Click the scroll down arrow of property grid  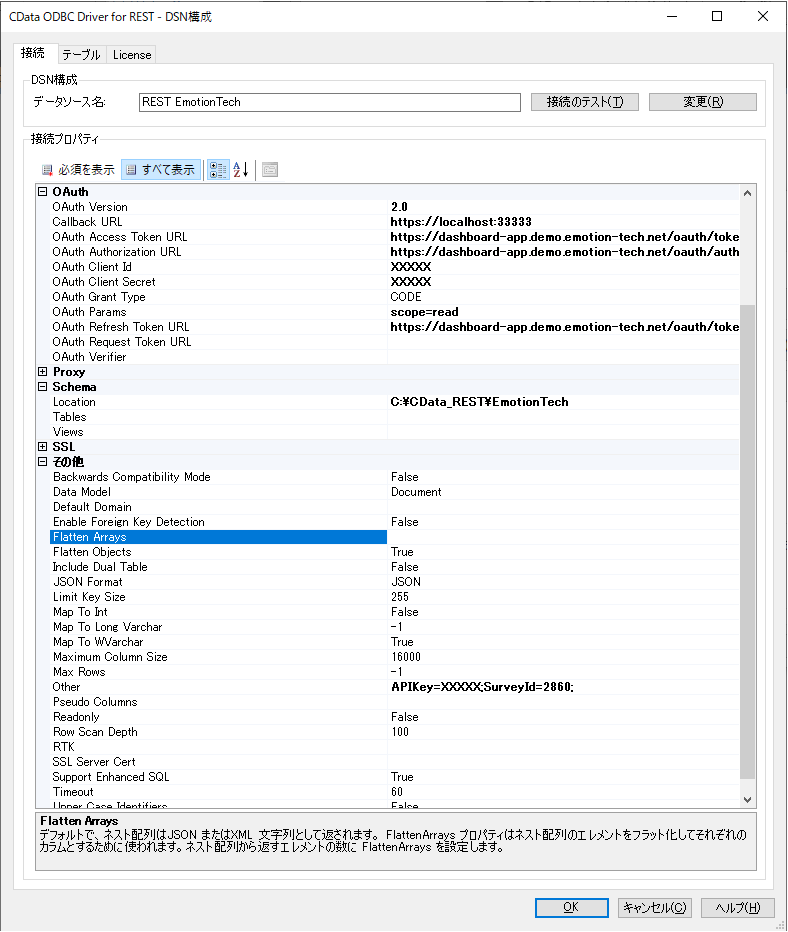tap(748, 800)
